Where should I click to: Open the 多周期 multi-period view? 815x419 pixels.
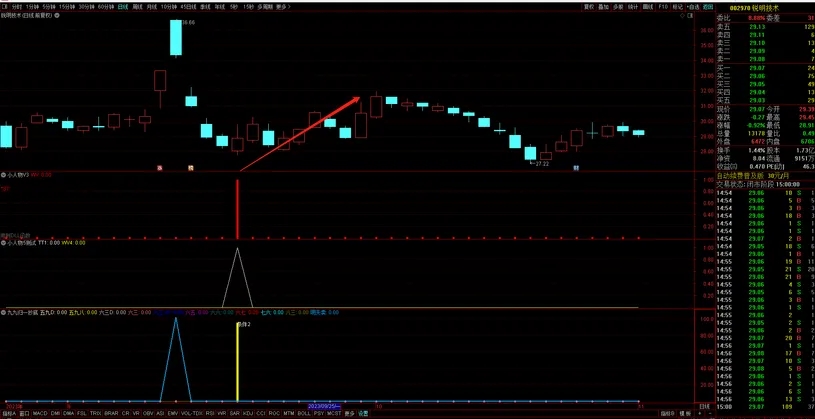tap(264, 5)
